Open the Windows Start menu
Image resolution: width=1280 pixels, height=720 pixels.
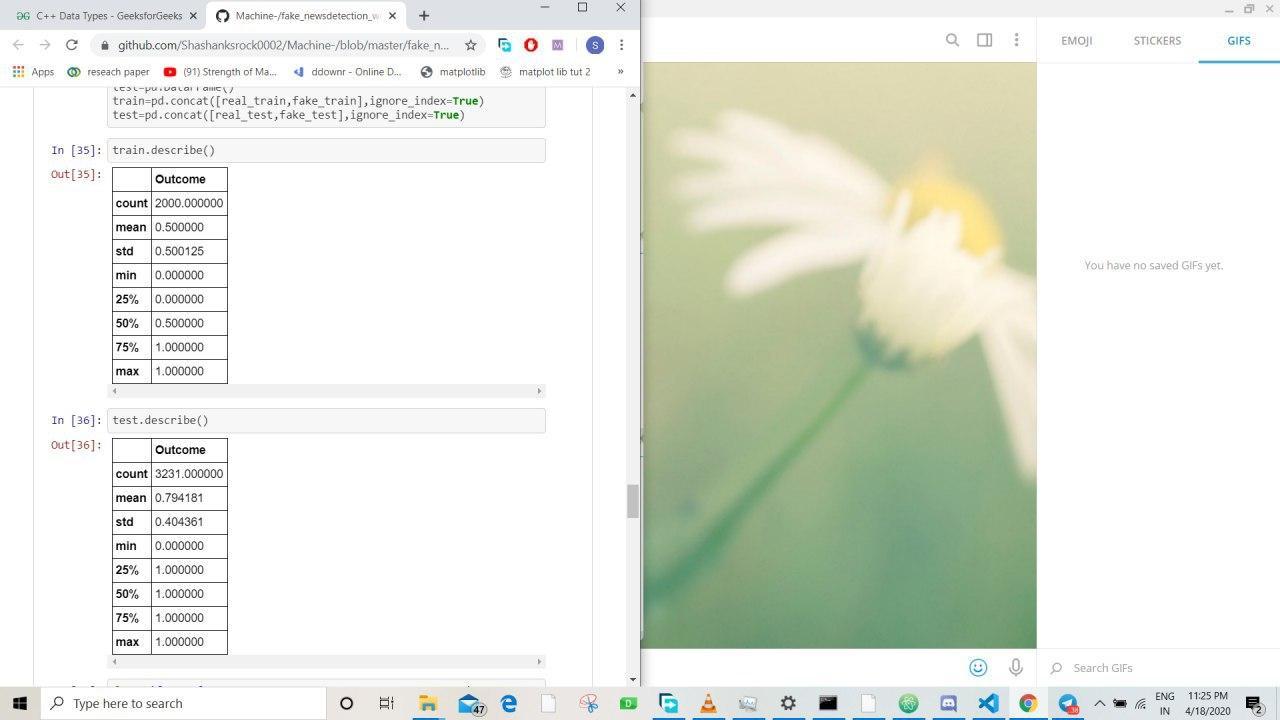(x=19, y=703)
